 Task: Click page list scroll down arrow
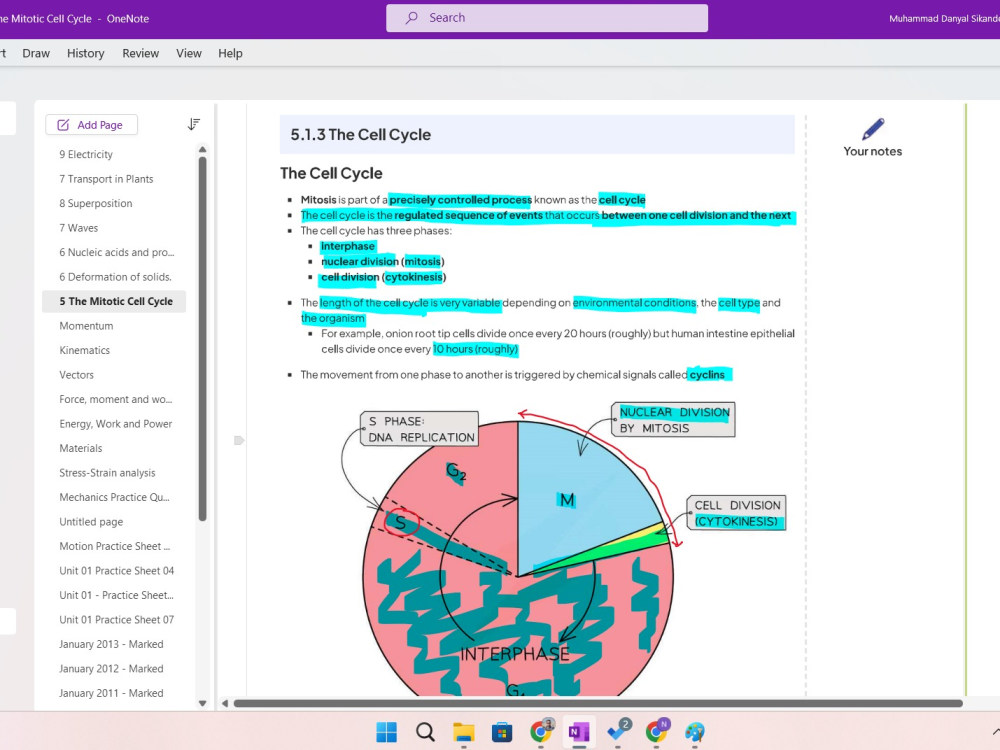[203, 703]
